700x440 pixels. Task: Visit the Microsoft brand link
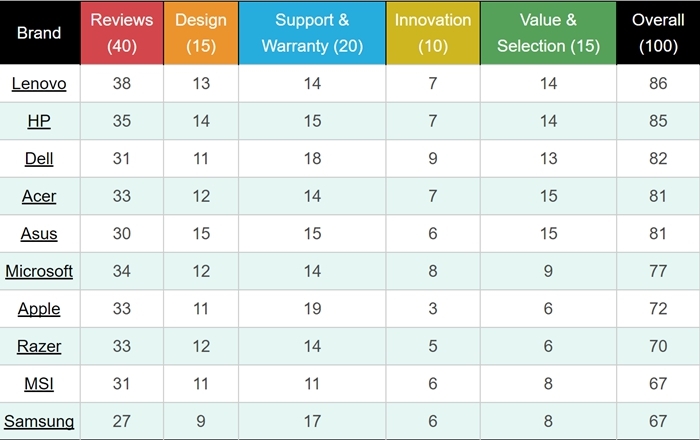click(x=39, y=271)
